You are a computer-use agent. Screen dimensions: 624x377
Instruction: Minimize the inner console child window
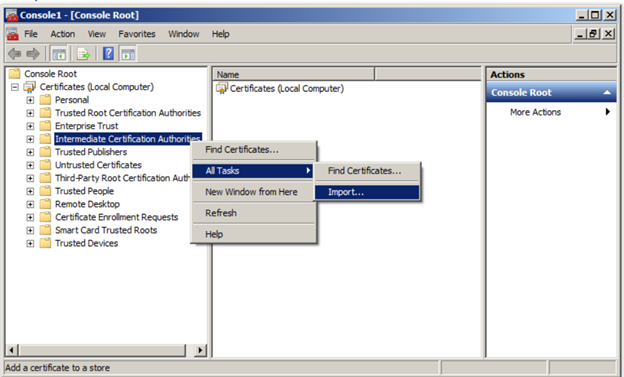(x=580, y=34)
